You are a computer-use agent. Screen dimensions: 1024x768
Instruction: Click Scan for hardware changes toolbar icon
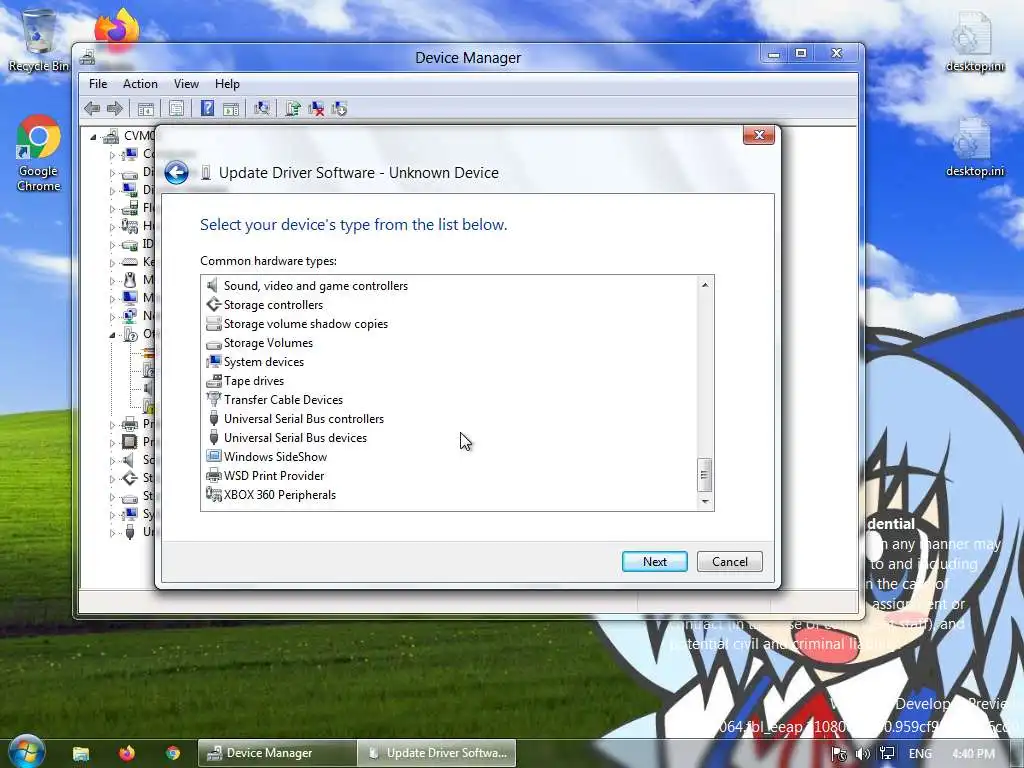(x=262, y=108)
